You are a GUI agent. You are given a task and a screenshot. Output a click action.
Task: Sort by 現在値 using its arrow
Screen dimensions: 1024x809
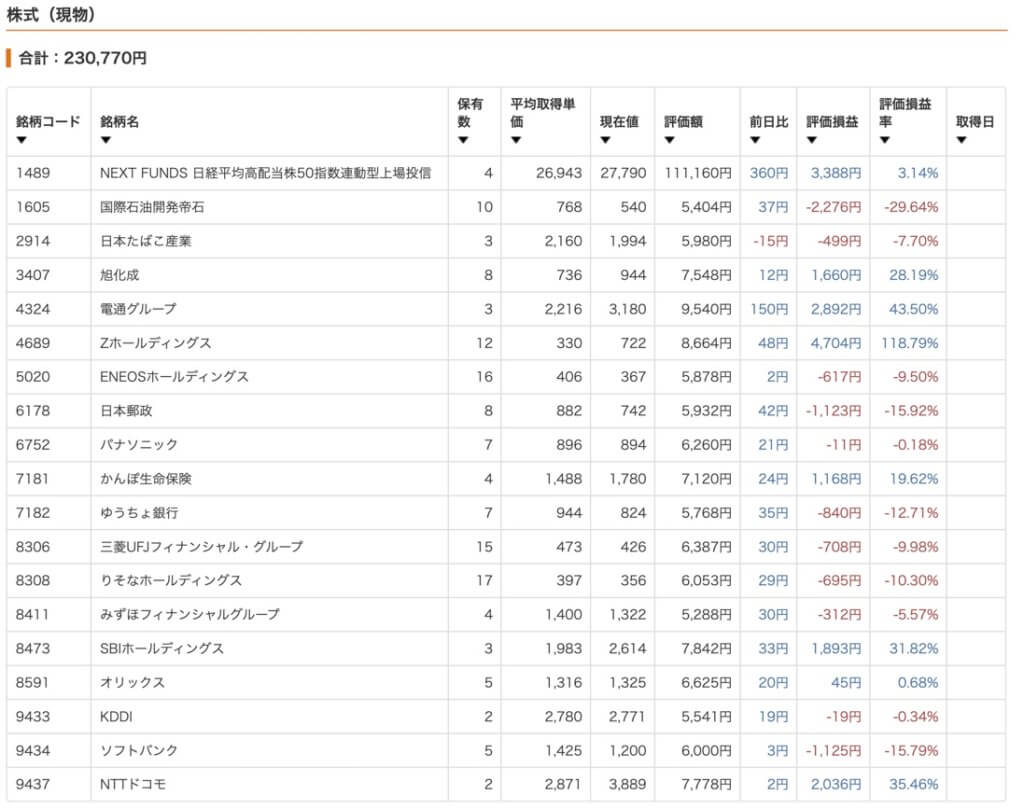[x=605, y=140]
